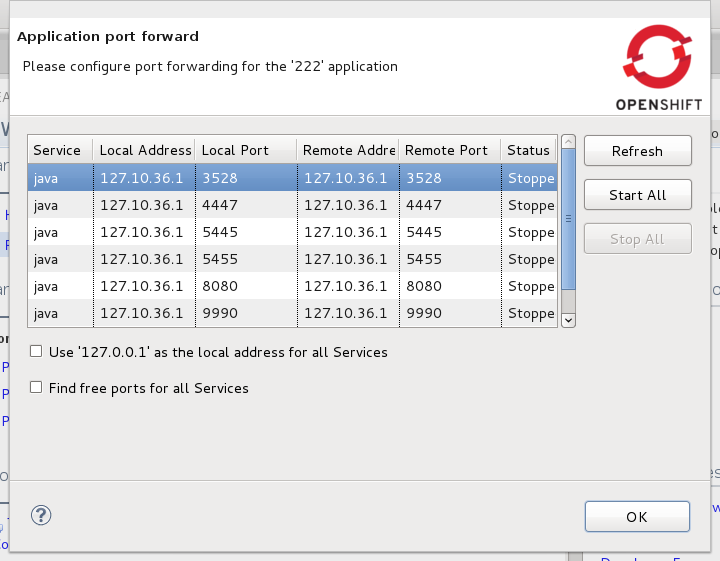Sort by the Local Address column header
The image size is (720, 561).
click(145, 150)
